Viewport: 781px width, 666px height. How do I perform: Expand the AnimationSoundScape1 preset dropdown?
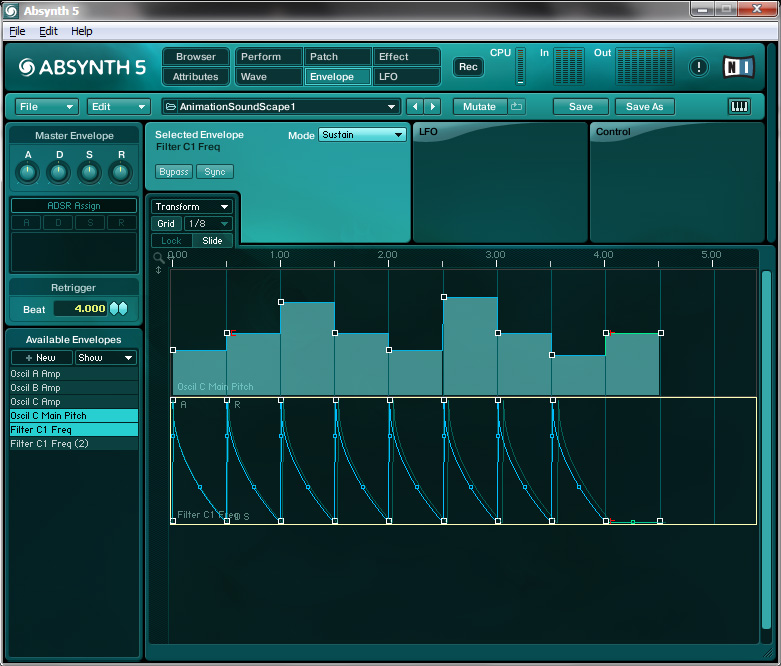click(282, 107)
